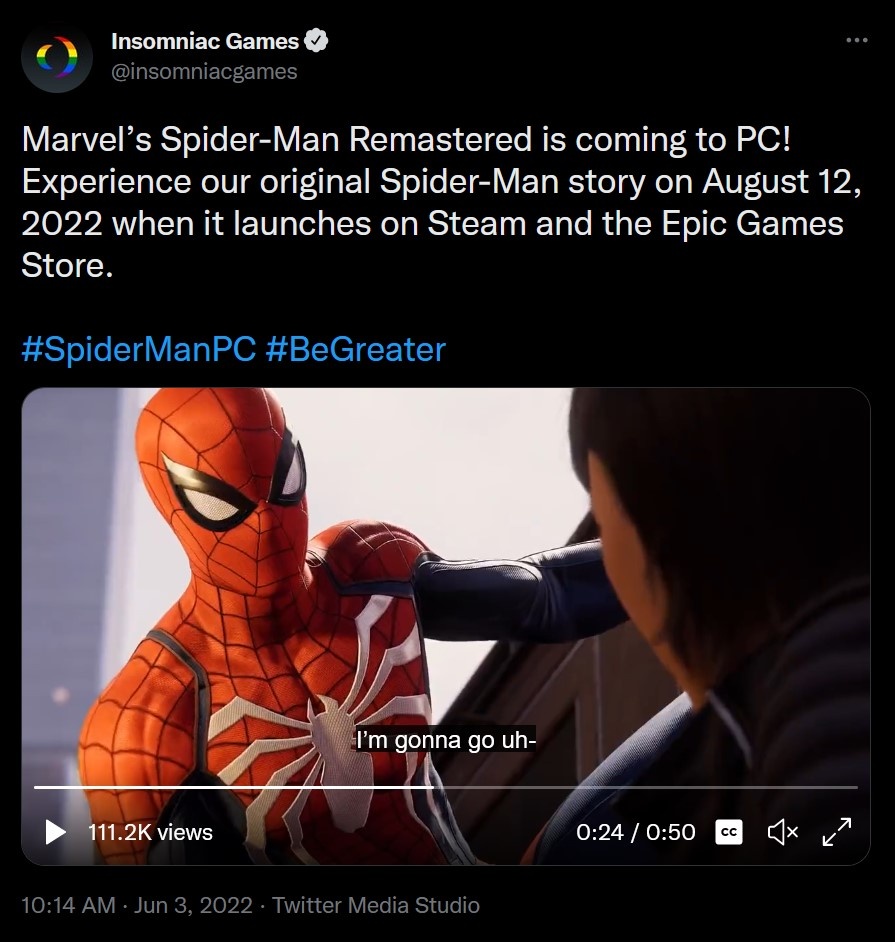The width and height of the screenshot is (895, 942).
Task: Play the Spider-Man video
Action: coord(56,831)
